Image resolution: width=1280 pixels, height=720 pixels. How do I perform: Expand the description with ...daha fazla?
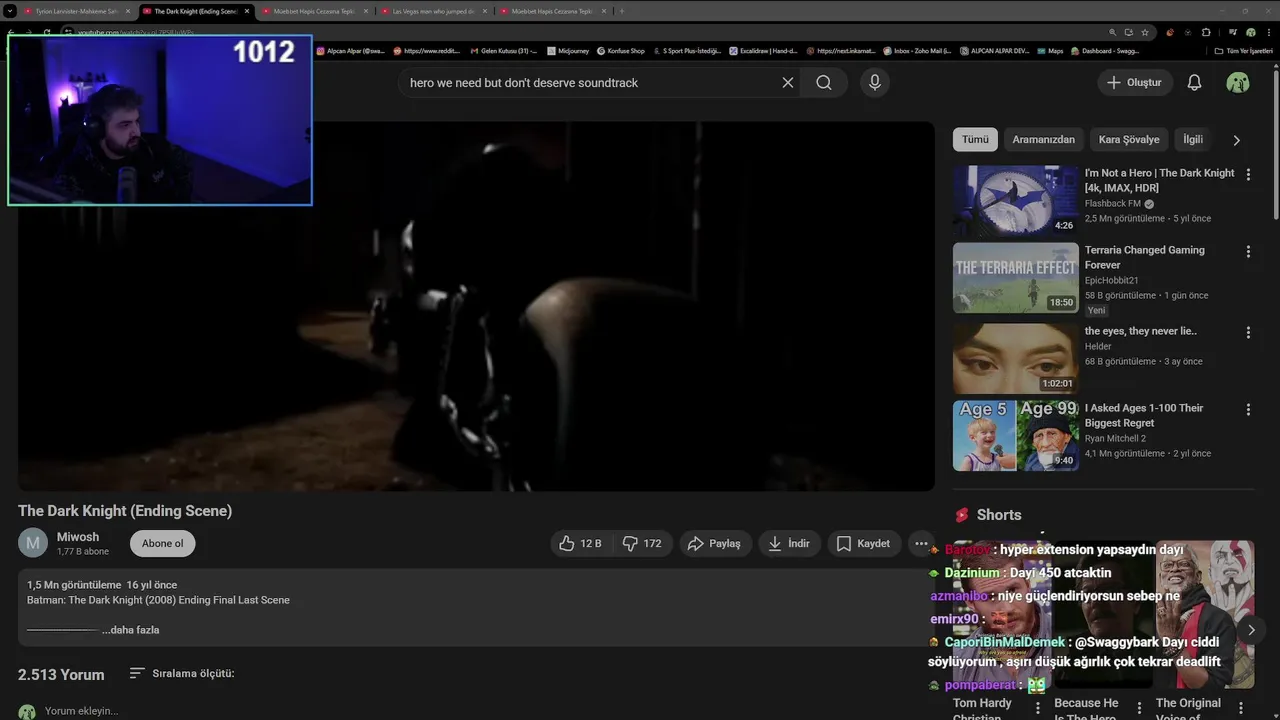coord(131,630)
